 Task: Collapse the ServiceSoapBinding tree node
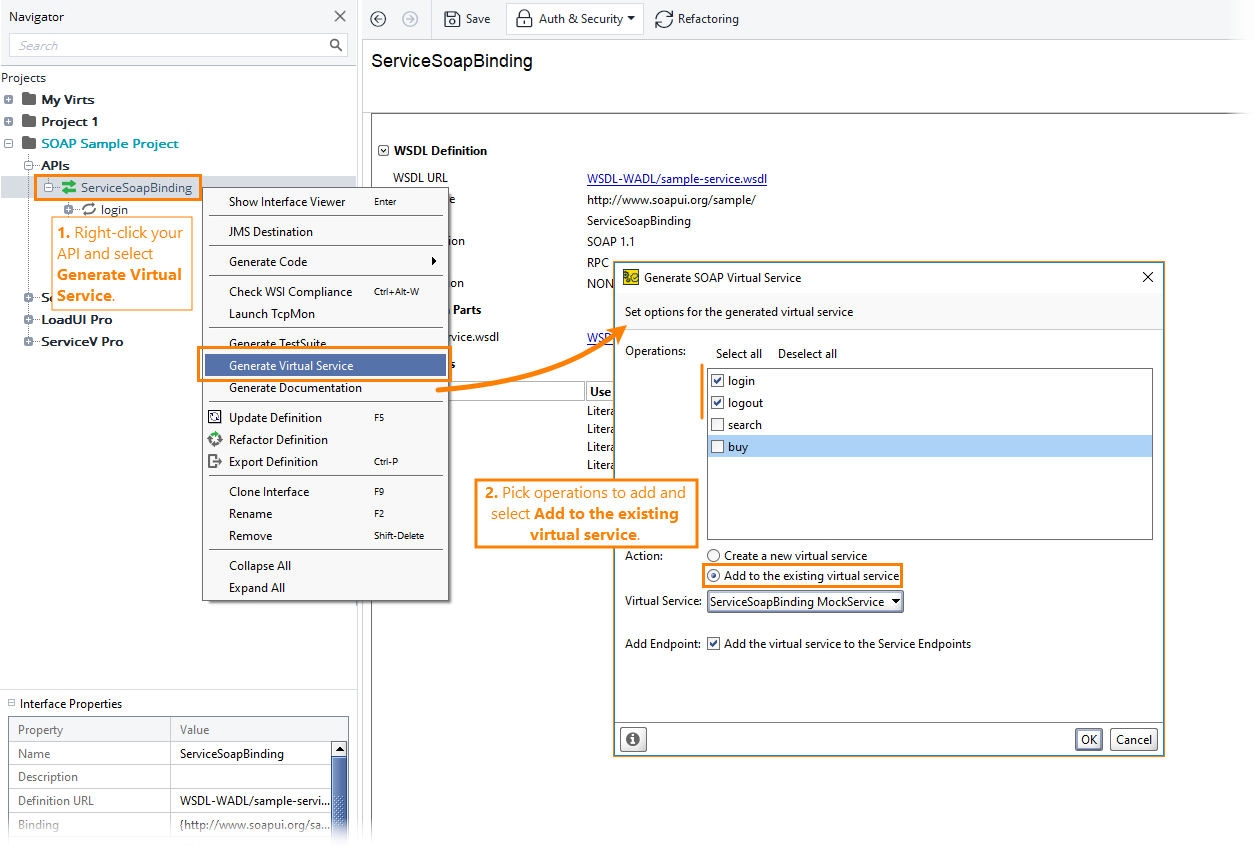point(48,187)
